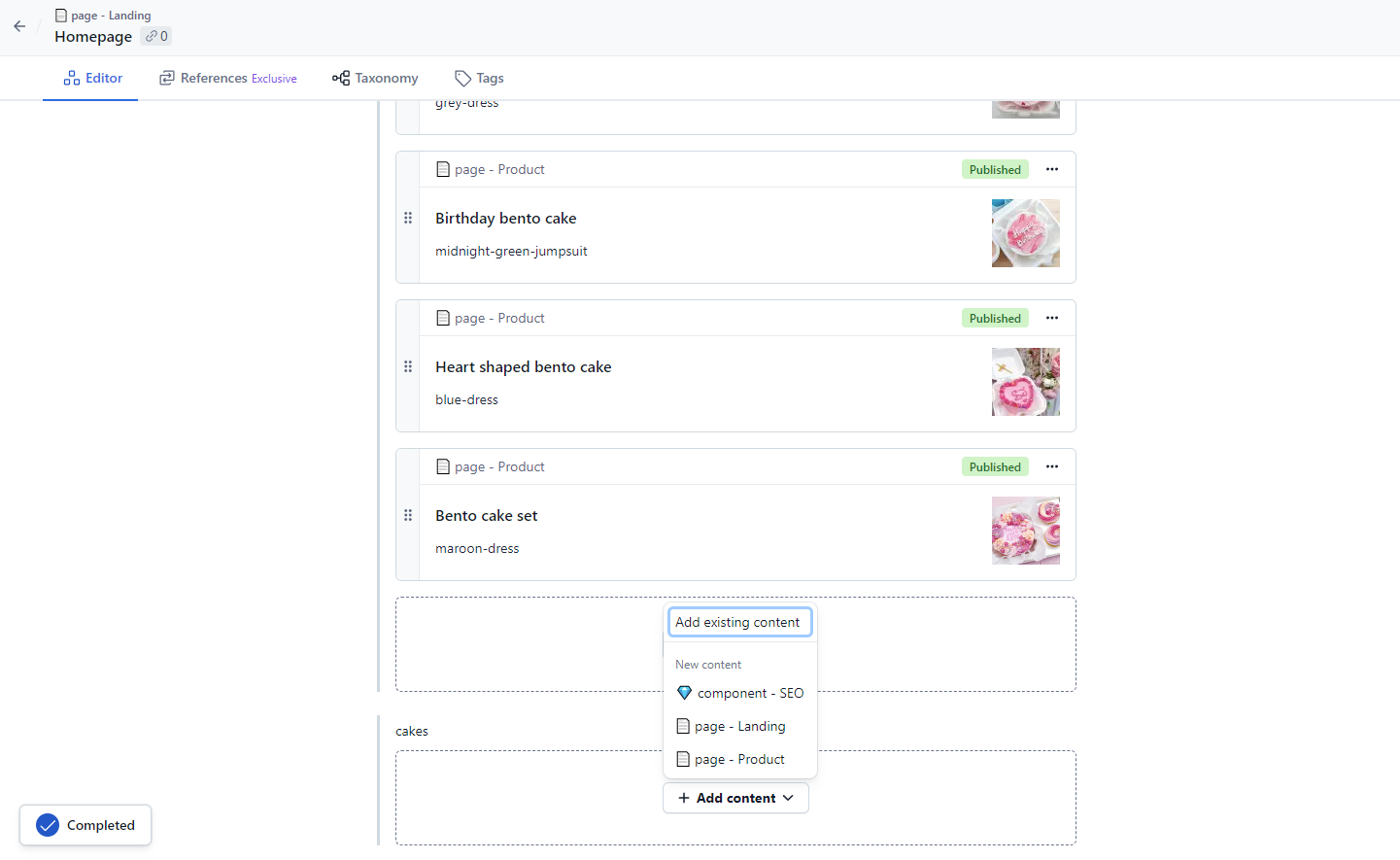
Task: Open the Birthday bento cake title
Action: point(506,219)
